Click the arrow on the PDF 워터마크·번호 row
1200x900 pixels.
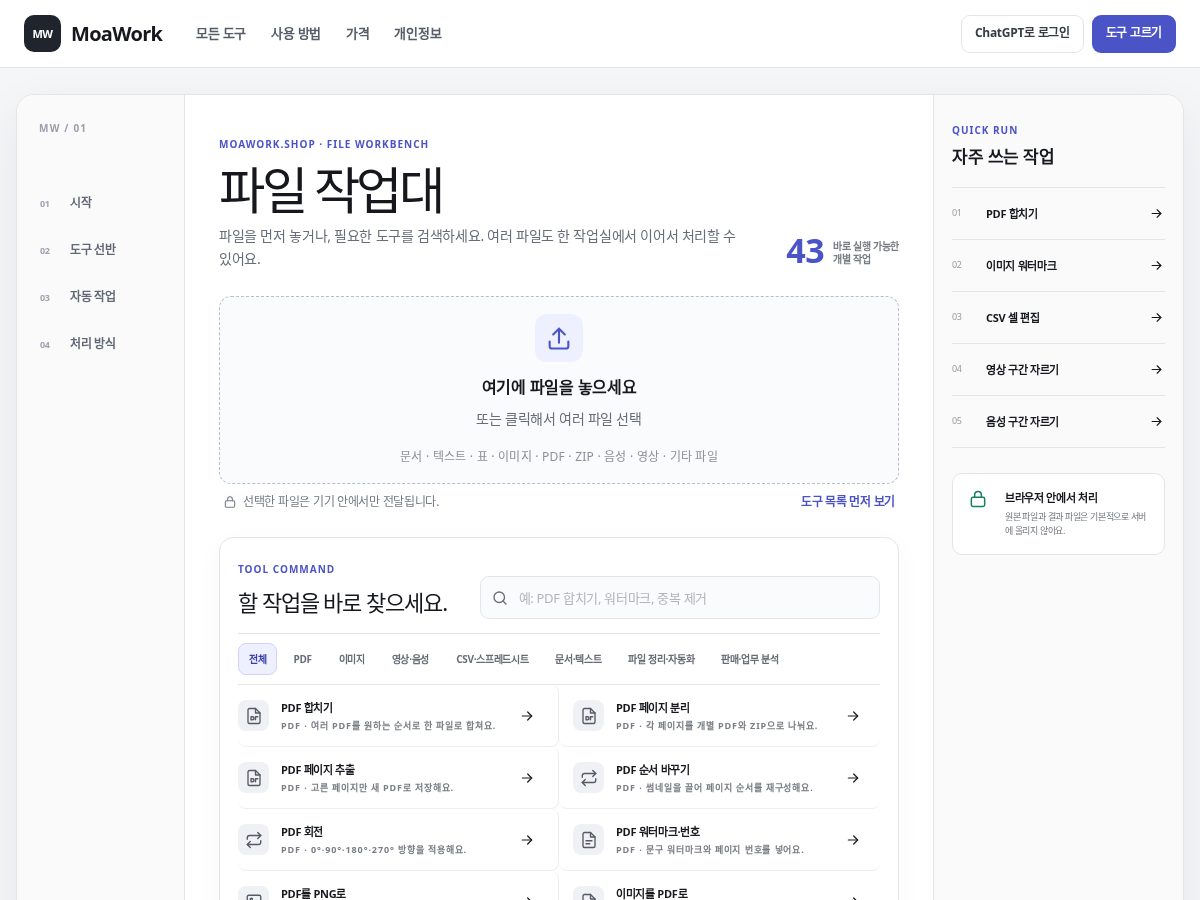(853, 840)
